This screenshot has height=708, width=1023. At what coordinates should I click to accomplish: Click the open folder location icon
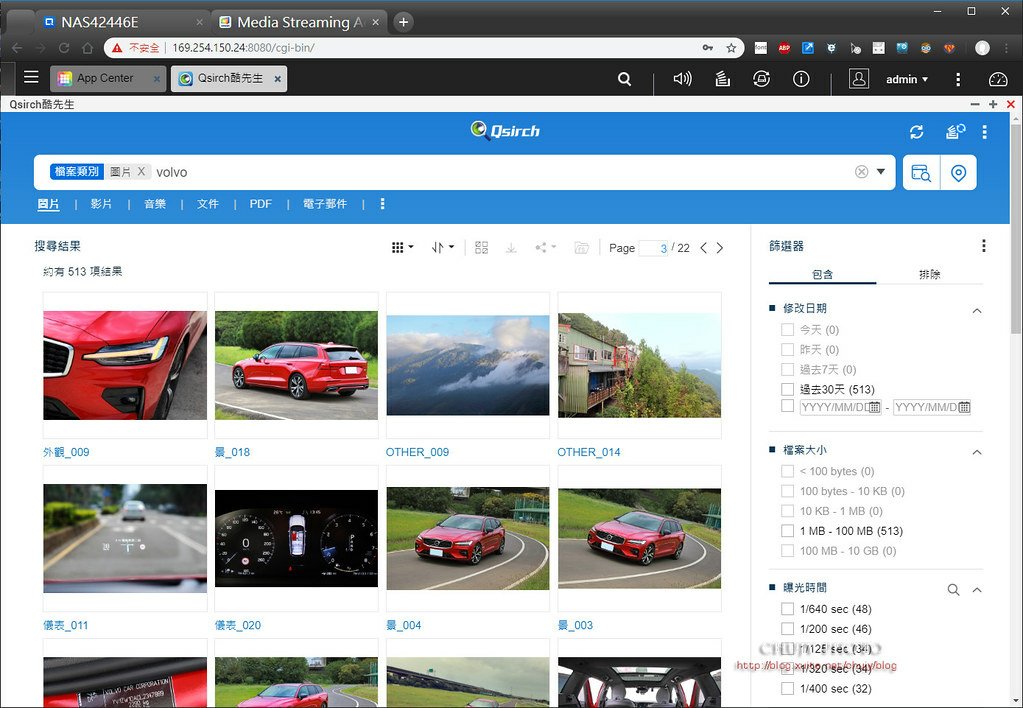click(581, 247)
